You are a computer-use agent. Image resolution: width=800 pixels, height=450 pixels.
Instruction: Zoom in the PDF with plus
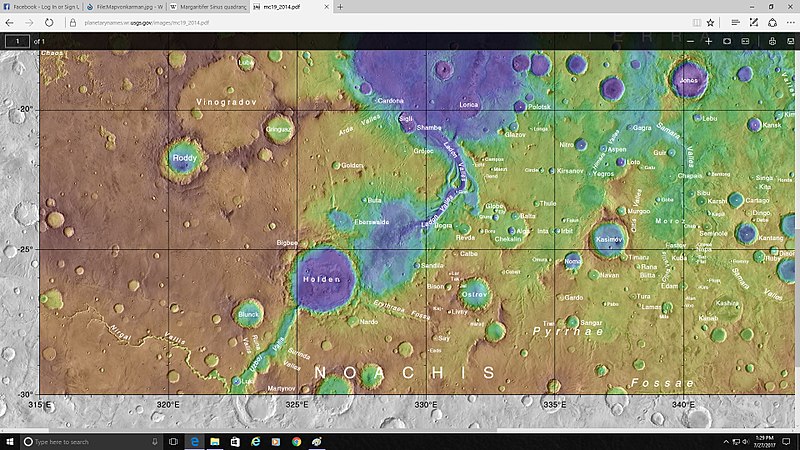click(708, 41)
